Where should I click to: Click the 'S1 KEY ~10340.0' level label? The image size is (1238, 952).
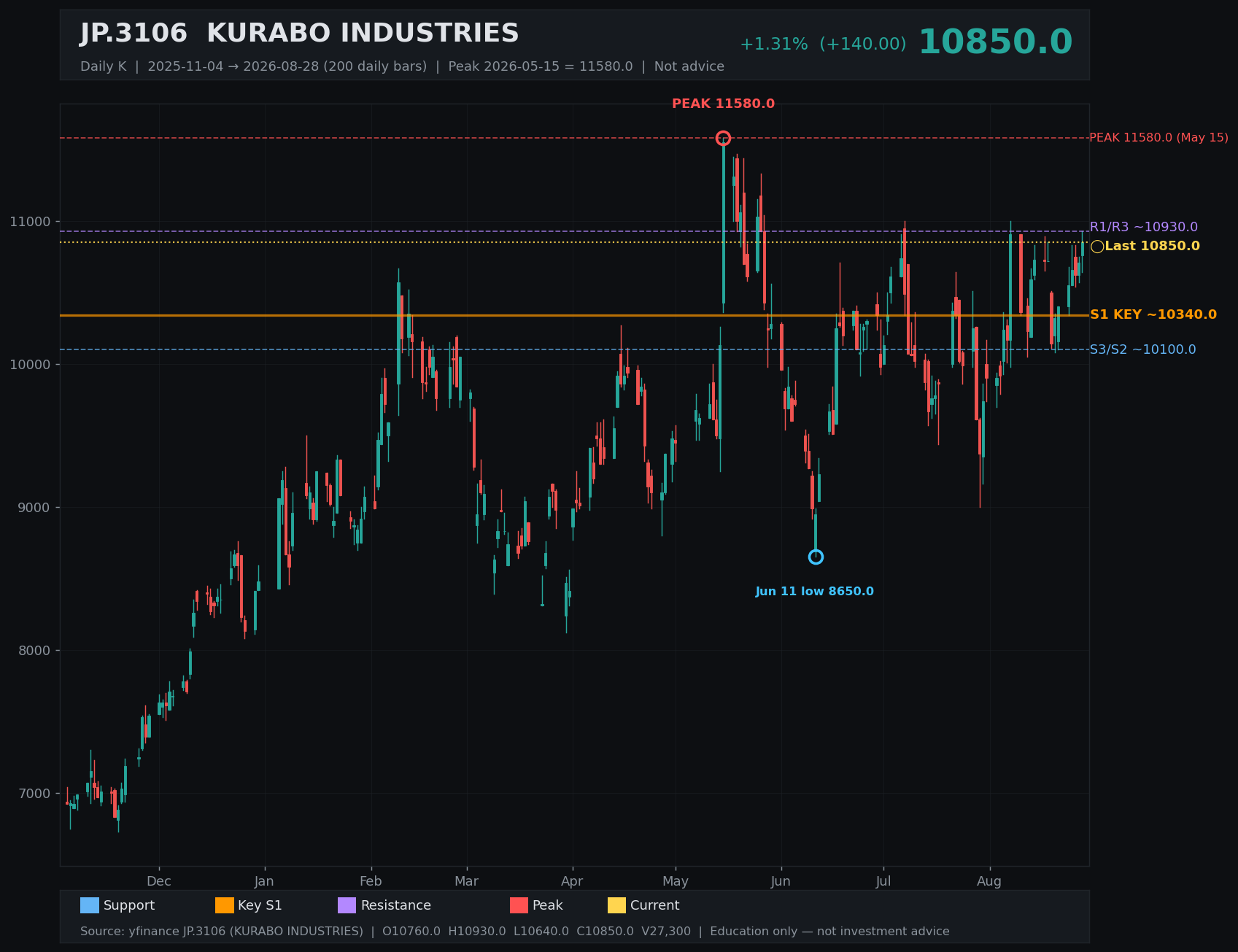click(1153, 315)
